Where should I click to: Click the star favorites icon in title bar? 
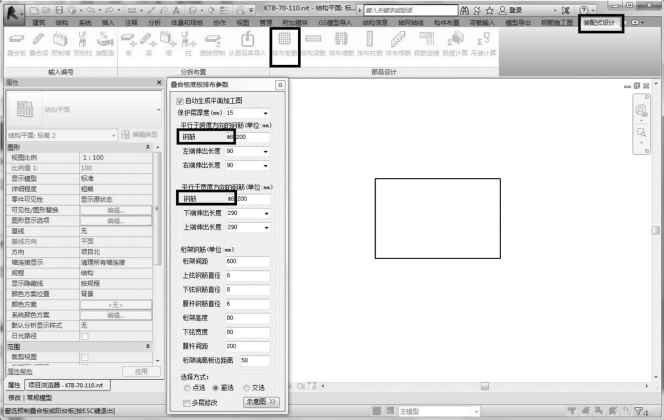click(489, 10)
